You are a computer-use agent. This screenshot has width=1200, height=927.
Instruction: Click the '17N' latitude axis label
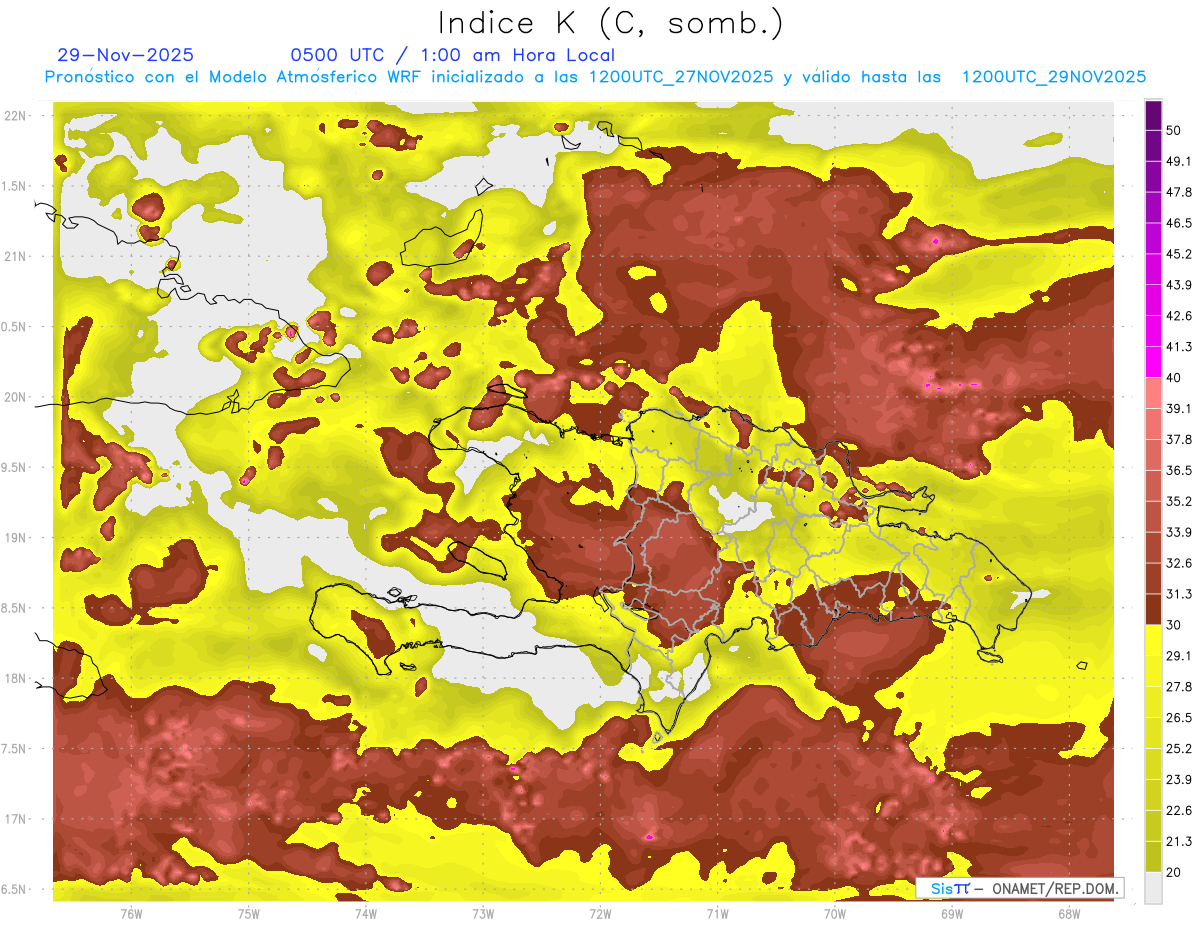coord(15,819)
